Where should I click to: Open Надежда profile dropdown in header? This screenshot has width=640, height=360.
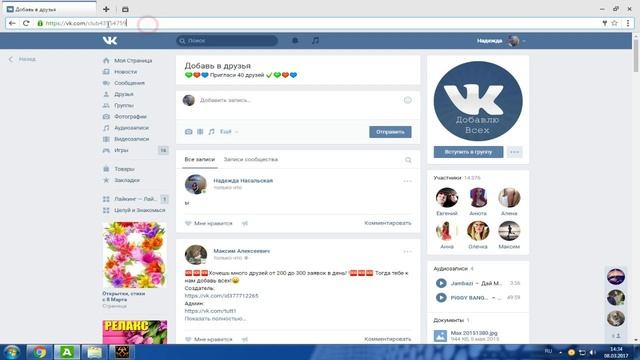(501, 40)
